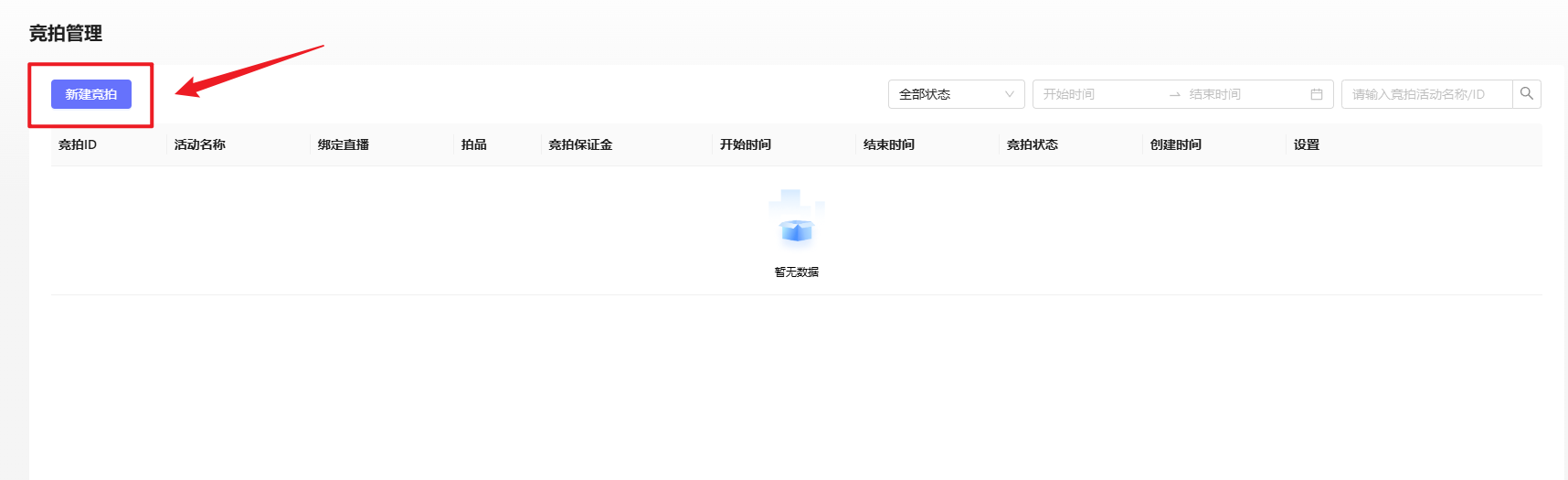Click the 新建竞拍 button
This screenshot has height=480, width=1568.
pos(91,94)
